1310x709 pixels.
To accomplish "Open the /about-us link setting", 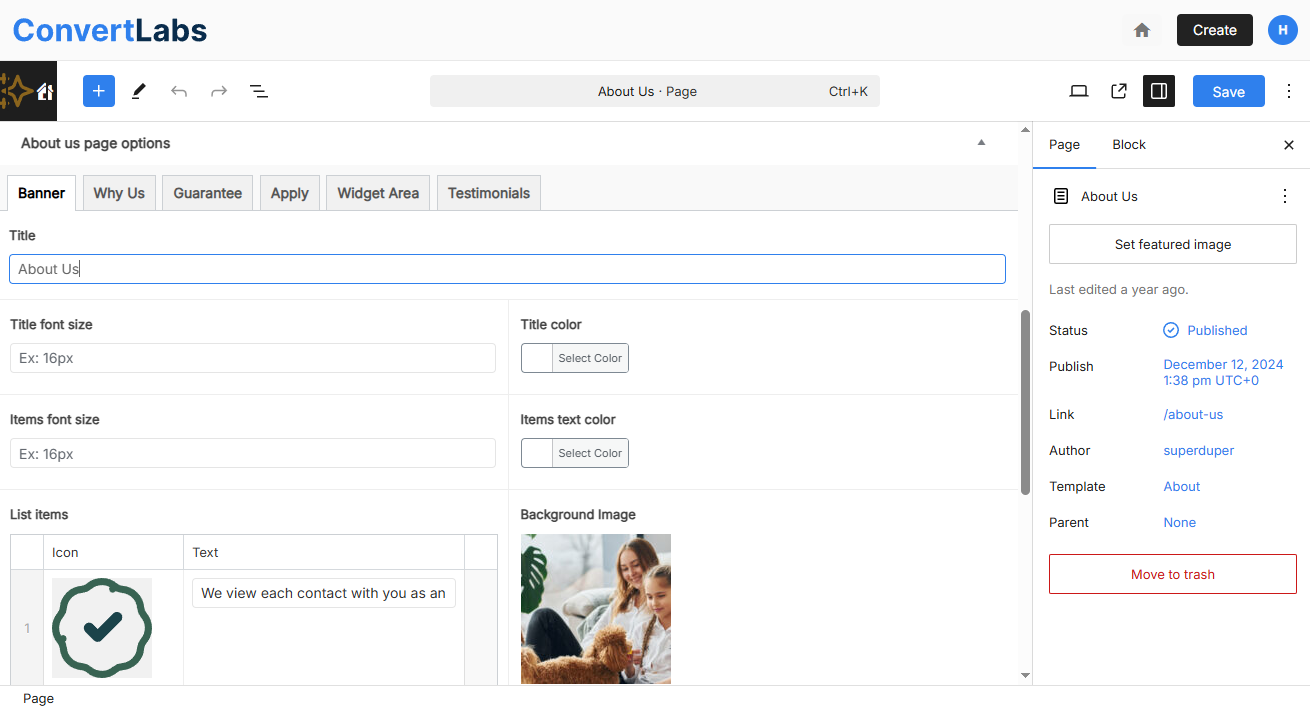I will coord(1193,414).
